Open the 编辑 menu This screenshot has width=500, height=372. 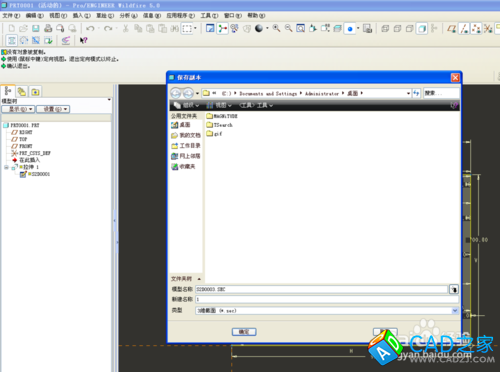coord(35,16)
